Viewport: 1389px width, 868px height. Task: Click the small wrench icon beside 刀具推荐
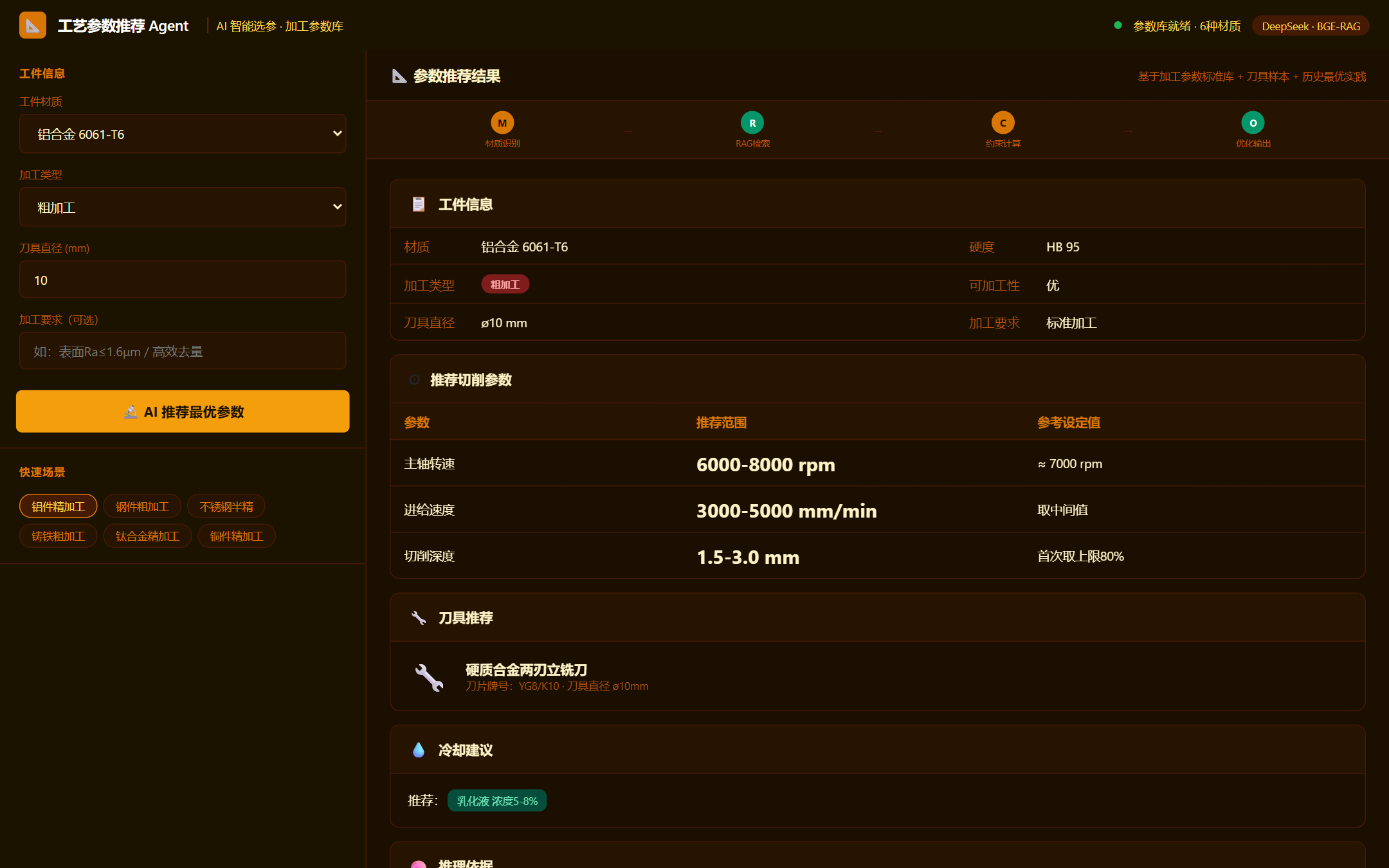tap(419, 618)
